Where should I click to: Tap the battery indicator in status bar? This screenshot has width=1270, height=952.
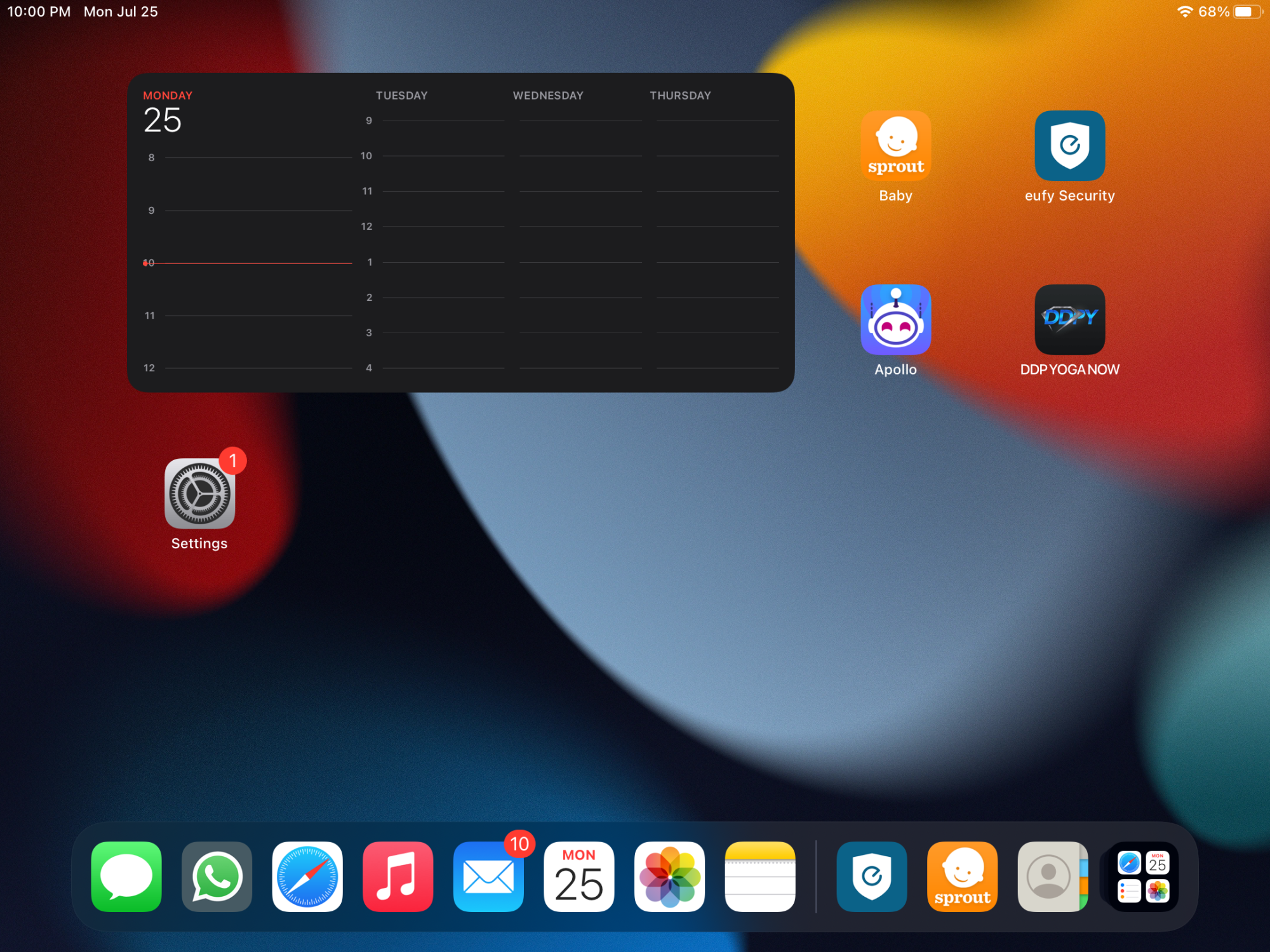point(1248,11)
